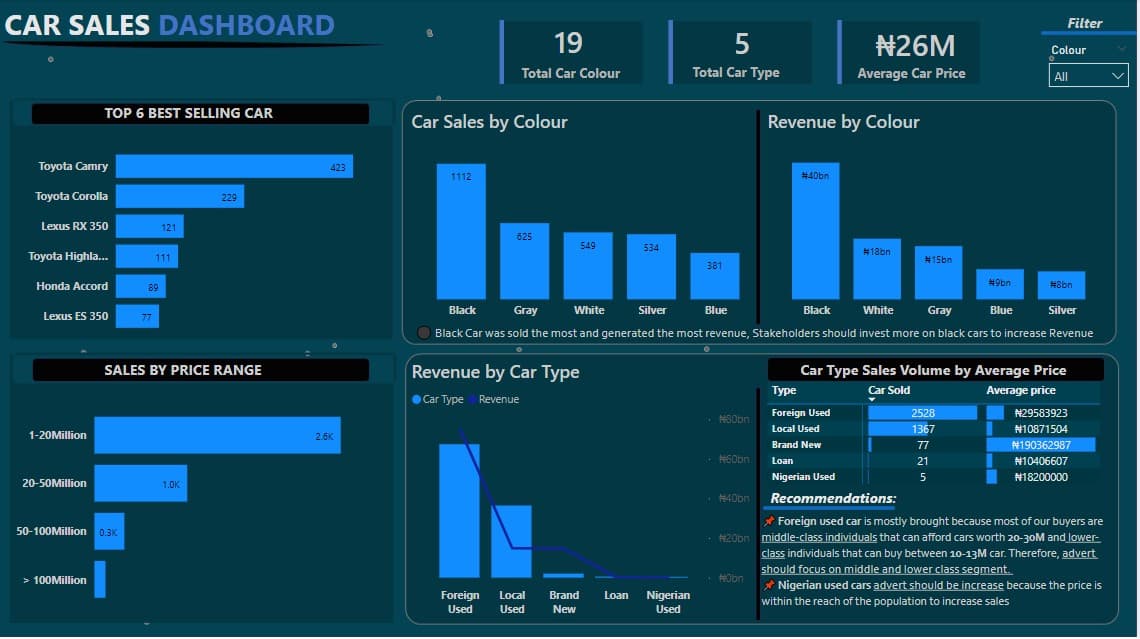Click the pushpin icon beside the Nigerian used cars tip
Viewport: 1140px width, 639px height.
[x=767, y=586]
